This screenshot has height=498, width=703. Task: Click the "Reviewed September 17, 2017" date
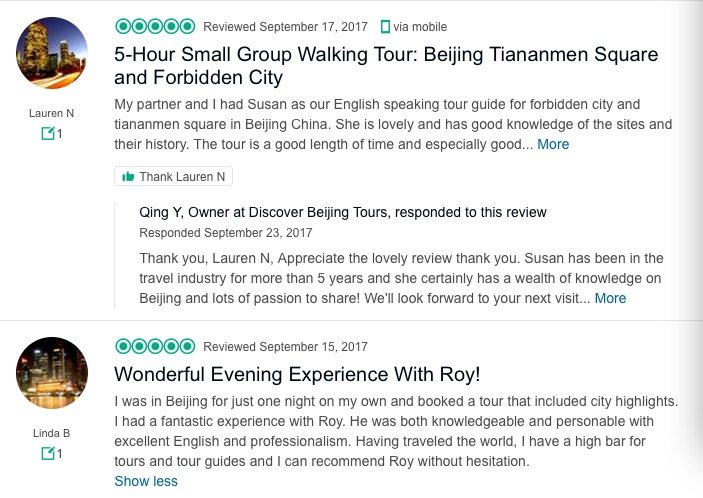[x=285, y=27]
